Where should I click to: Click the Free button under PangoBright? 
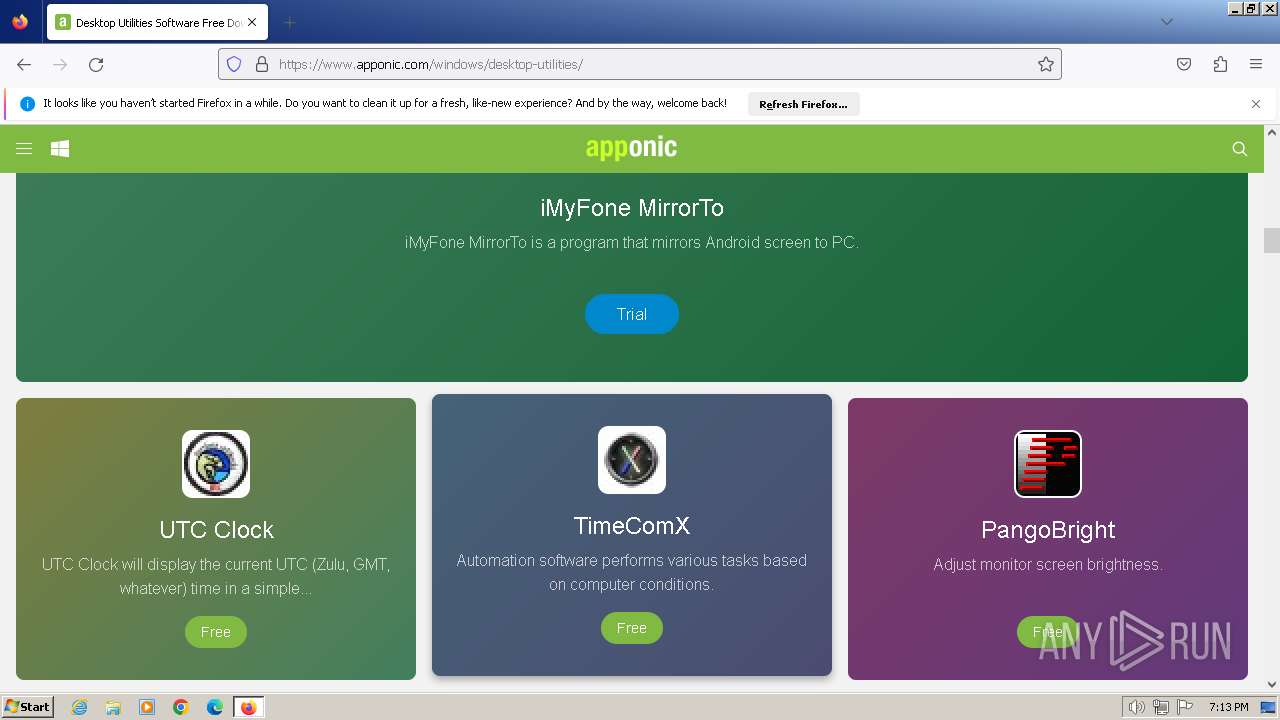tap(1048, 632)
